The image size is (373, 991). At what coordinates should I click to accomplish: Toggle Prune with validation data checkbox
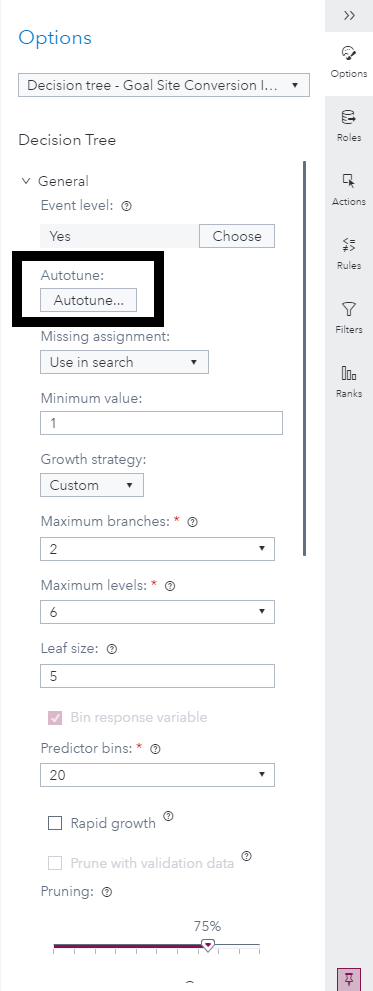tap(56, 863)
